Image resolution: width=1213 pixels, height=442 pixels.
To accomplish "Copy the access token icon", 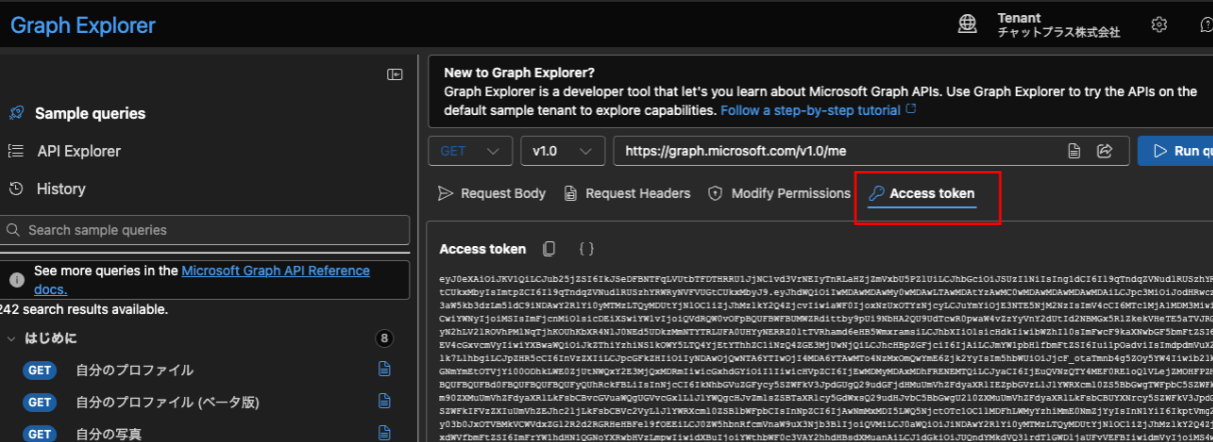I will pos(549,249).
